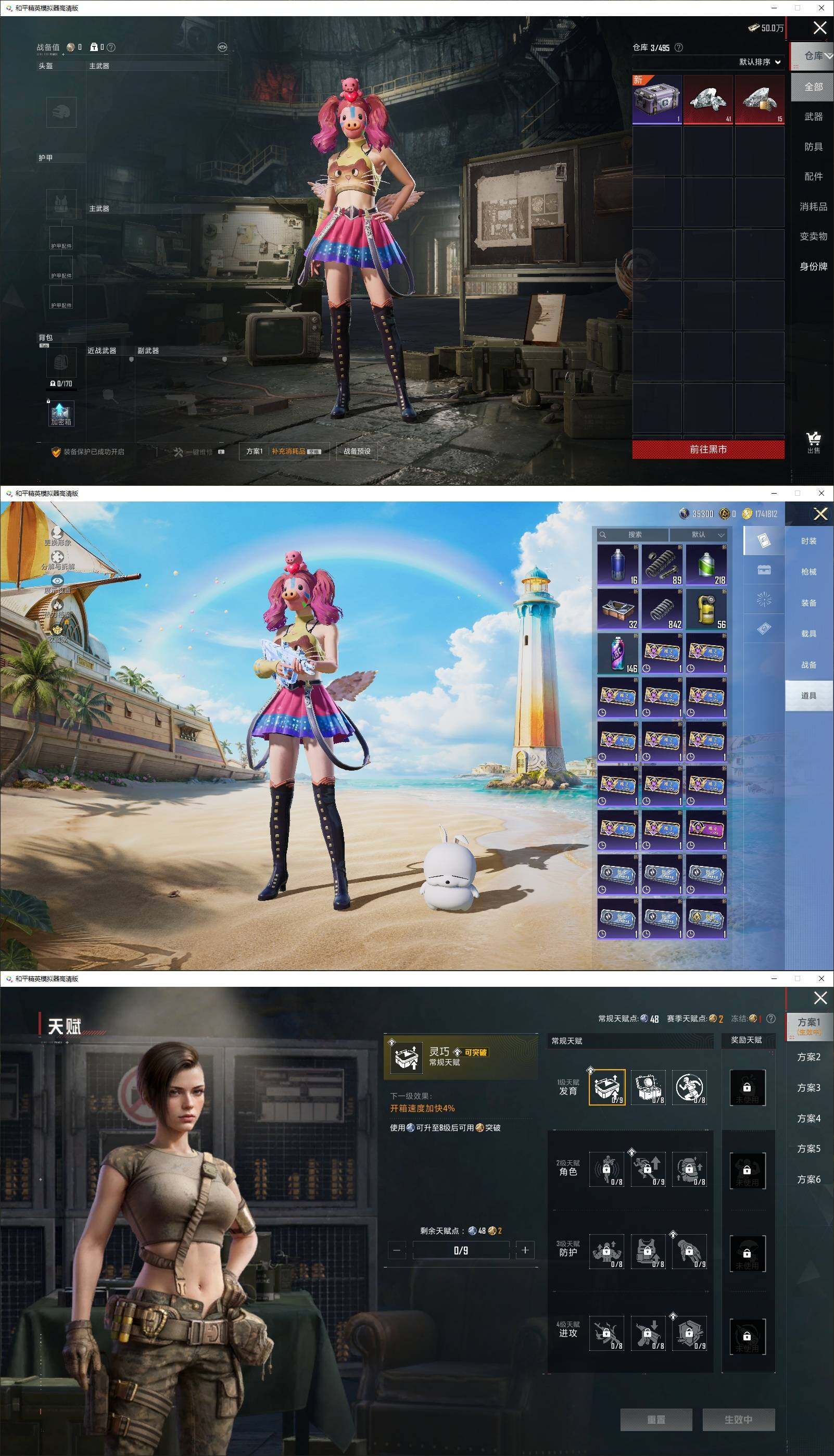Switch to 方案6 talent plan
Image resolution: width=834 pixels, height=1456 pixels.
[809, 1179]
